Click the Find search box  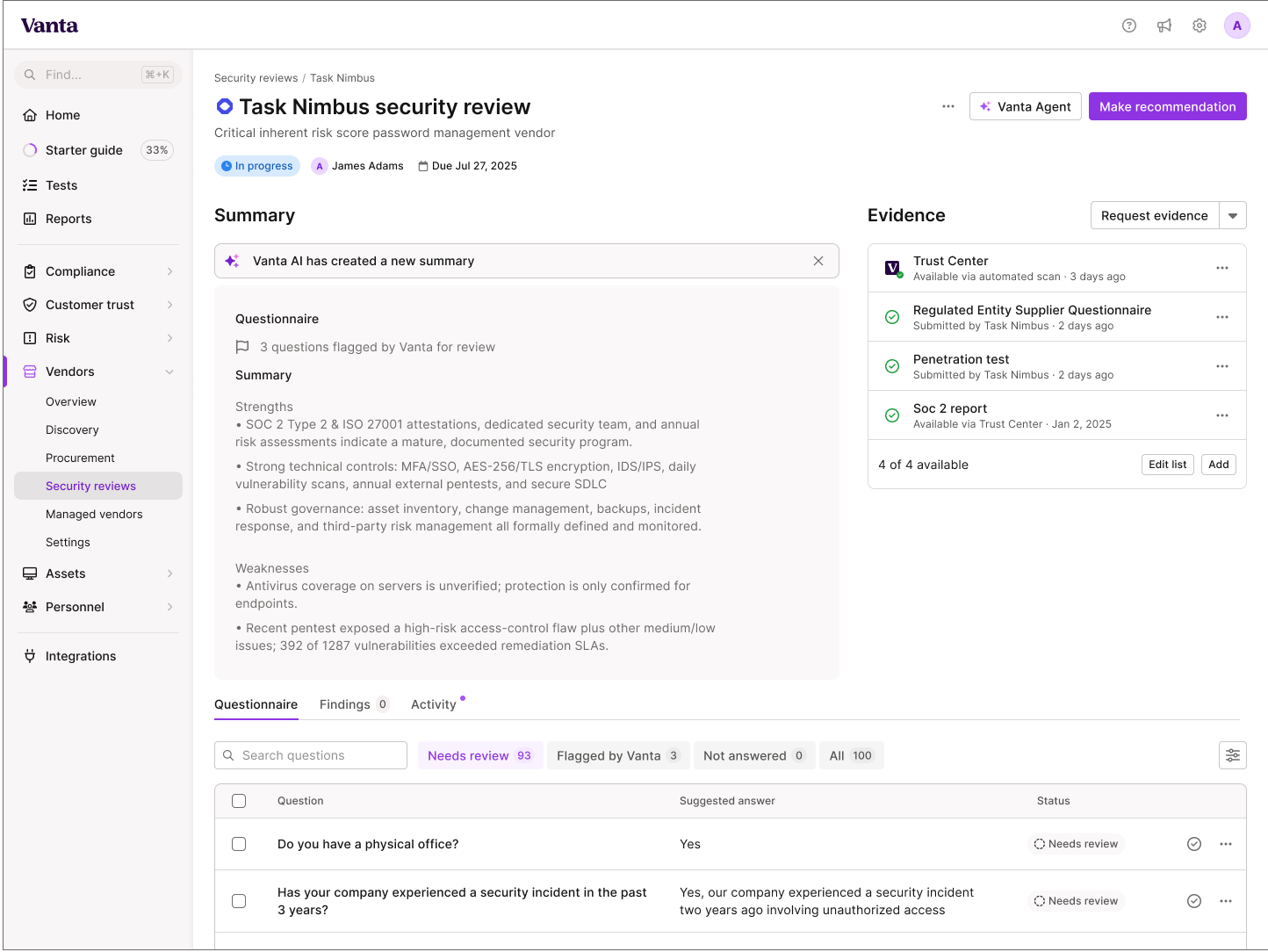[x=98, y=75]
